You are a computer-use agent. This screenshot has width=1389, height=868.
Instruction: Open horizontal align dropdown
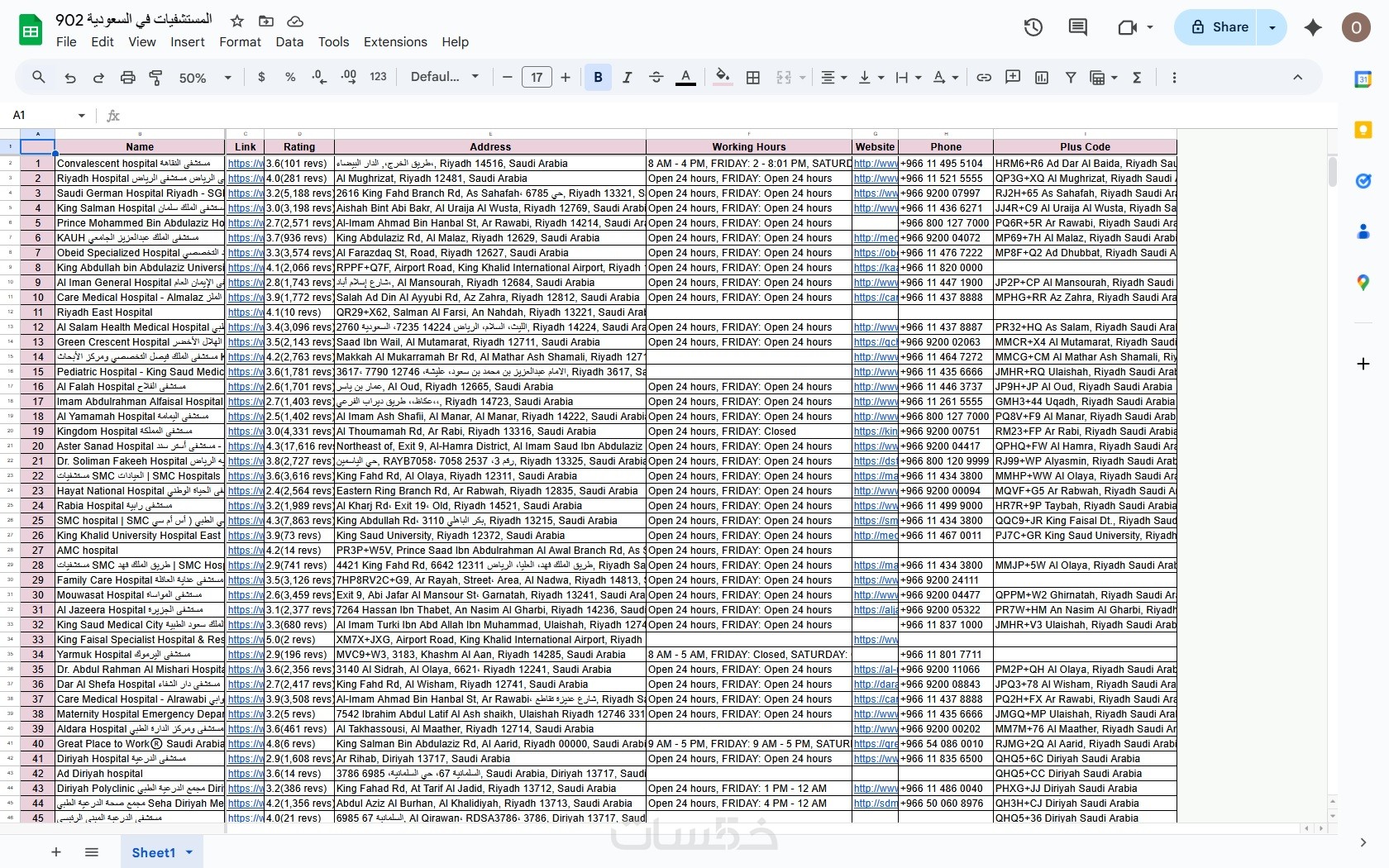833,77
